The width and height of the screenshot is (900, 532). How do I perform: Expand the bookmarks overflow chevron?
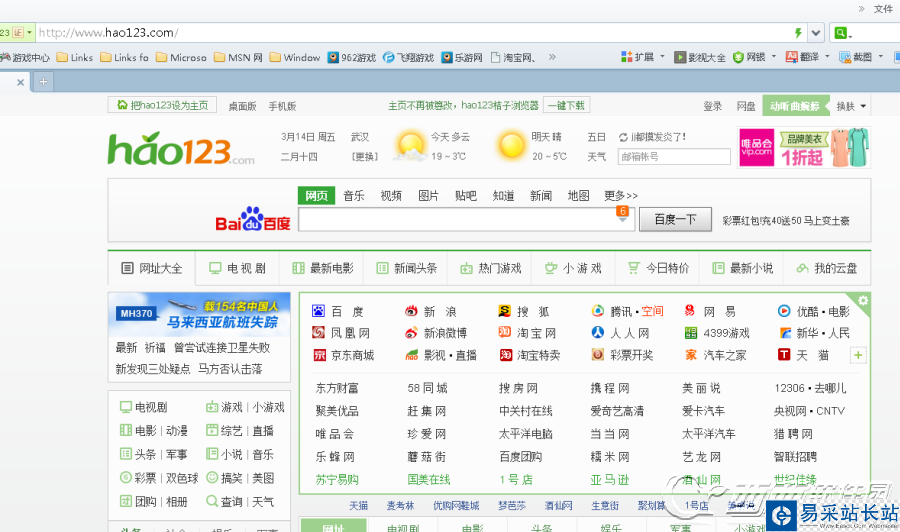[x=552, y=57]
